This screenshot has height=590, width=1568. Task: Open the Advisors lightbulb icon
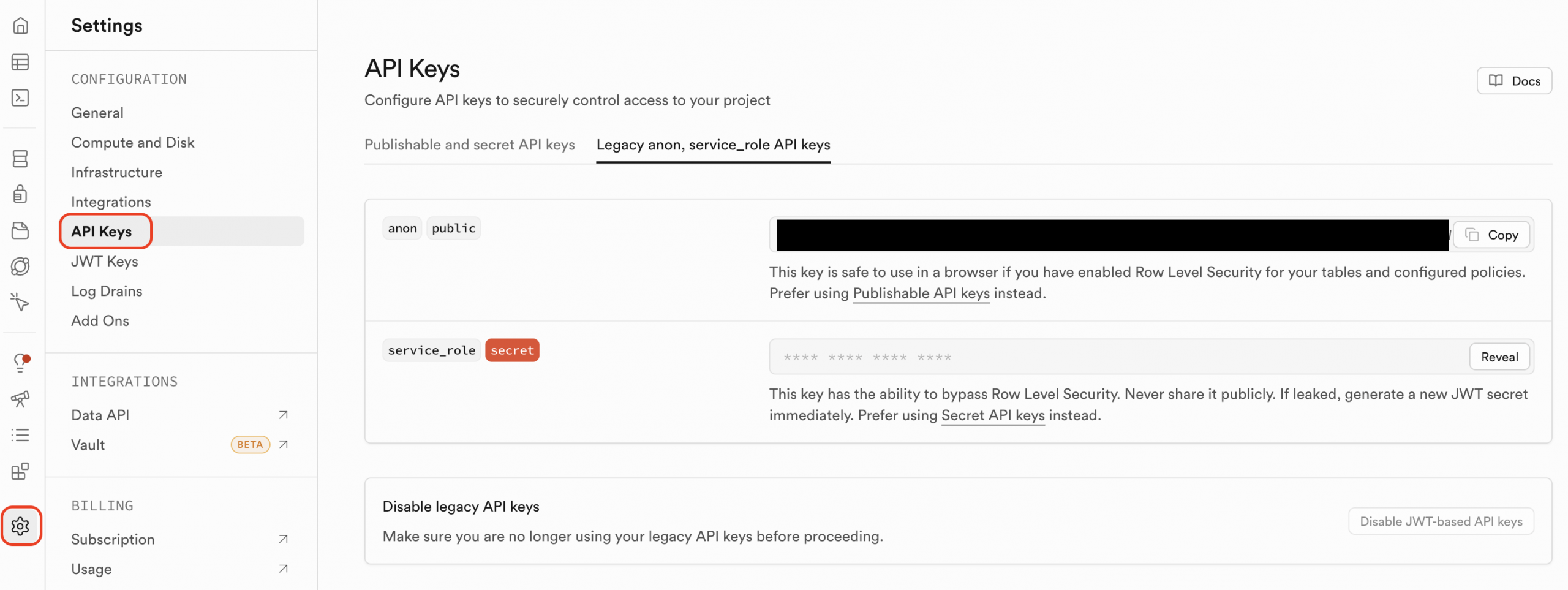(x=20, y=363)
